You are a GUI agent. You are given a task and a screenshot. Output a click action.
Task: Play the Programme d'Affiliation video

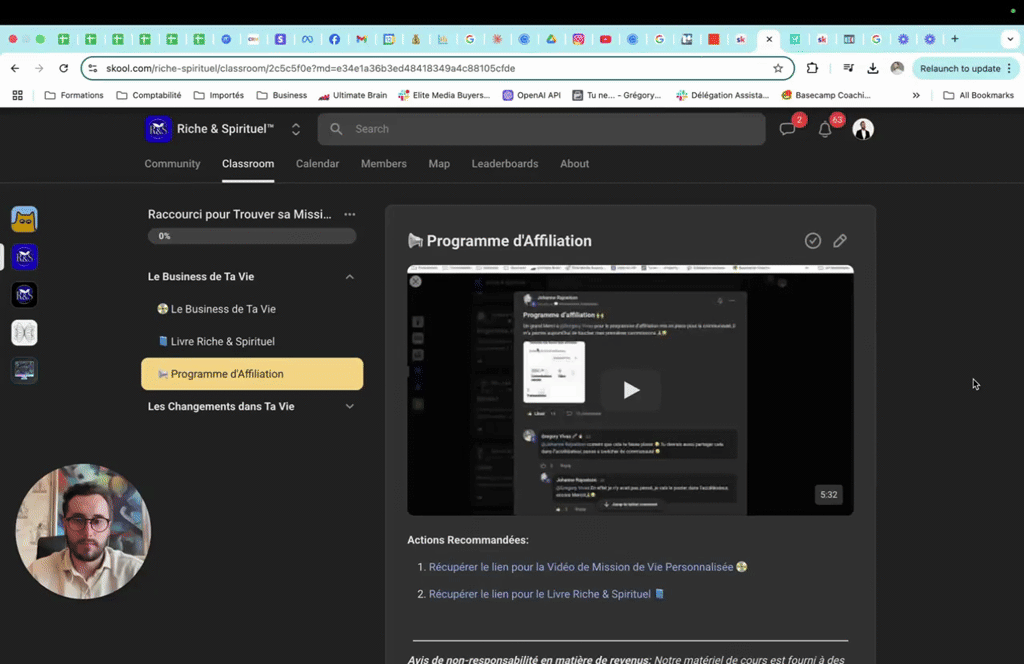tap(630, 390)
